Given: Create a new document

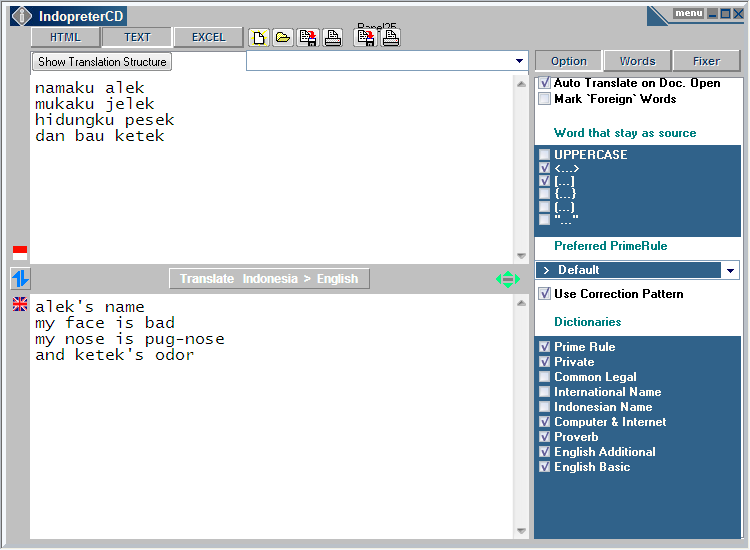Looking at the screenshot, I should [259, 37].
